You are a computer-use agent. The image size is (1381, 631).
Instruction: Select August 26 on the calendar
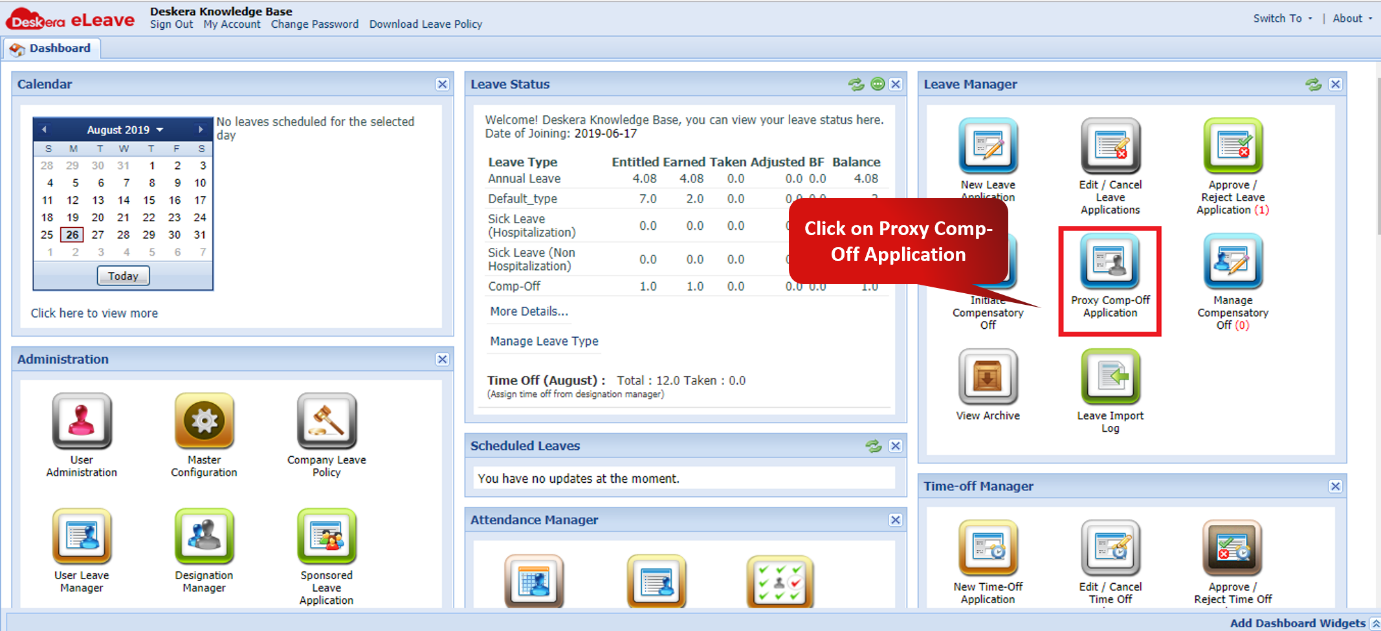[x=72, y=233]
